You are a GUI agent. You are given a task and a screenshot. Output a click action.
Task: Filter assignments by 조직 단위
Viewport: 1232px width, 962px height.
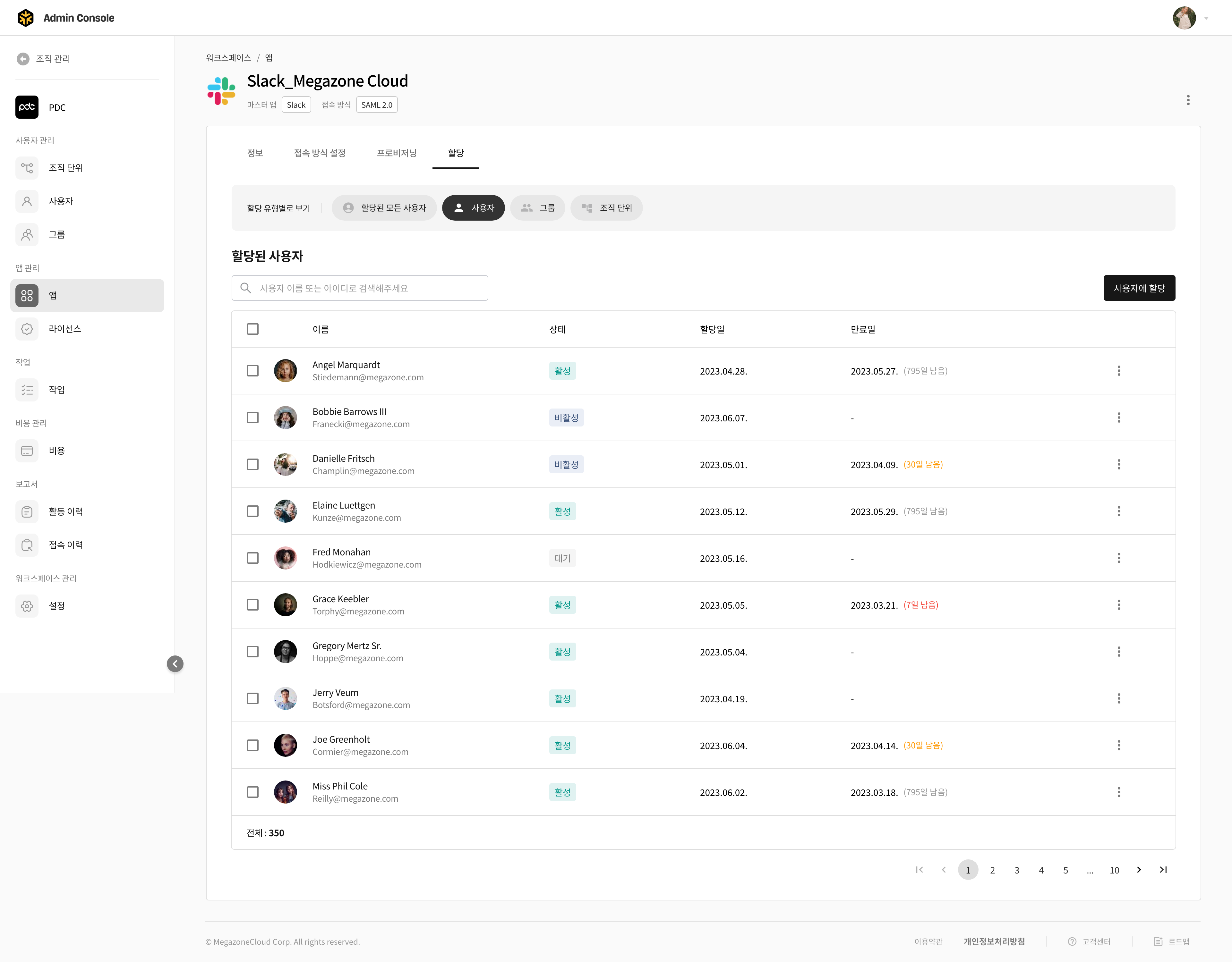click(x=606, y=207)
